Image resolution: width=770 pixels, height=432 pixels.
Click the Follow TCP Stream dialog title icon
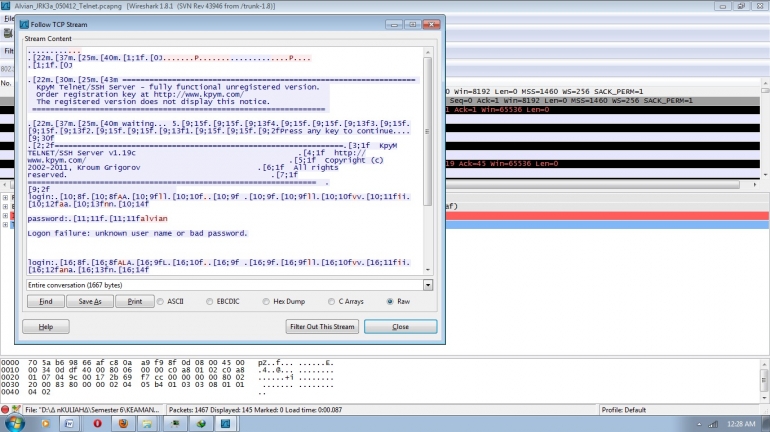coord(24,24)
